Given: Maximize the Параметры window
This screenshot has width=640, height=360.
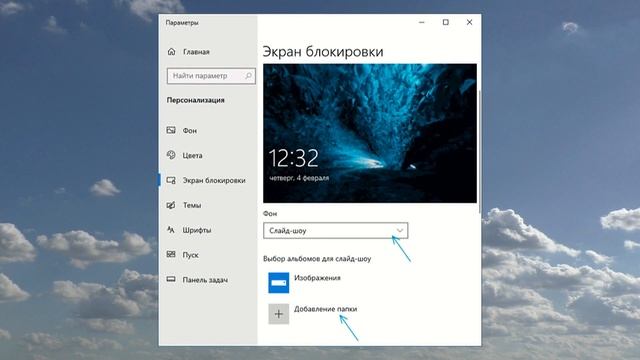Looking at the screenshot, I should pos(446,22).
